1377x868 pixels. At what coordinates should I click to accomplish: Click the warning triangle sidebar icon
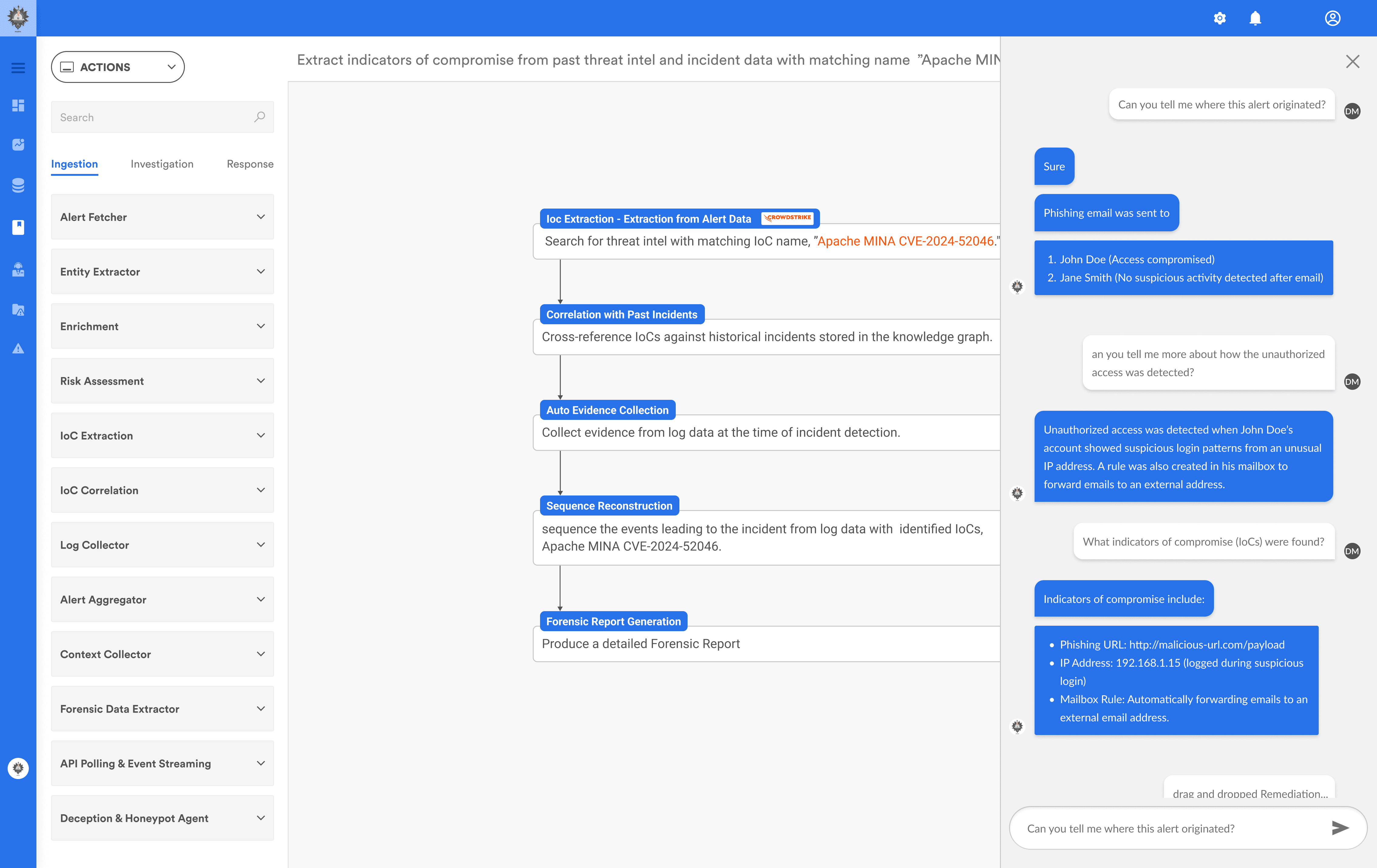pos(18,348)
